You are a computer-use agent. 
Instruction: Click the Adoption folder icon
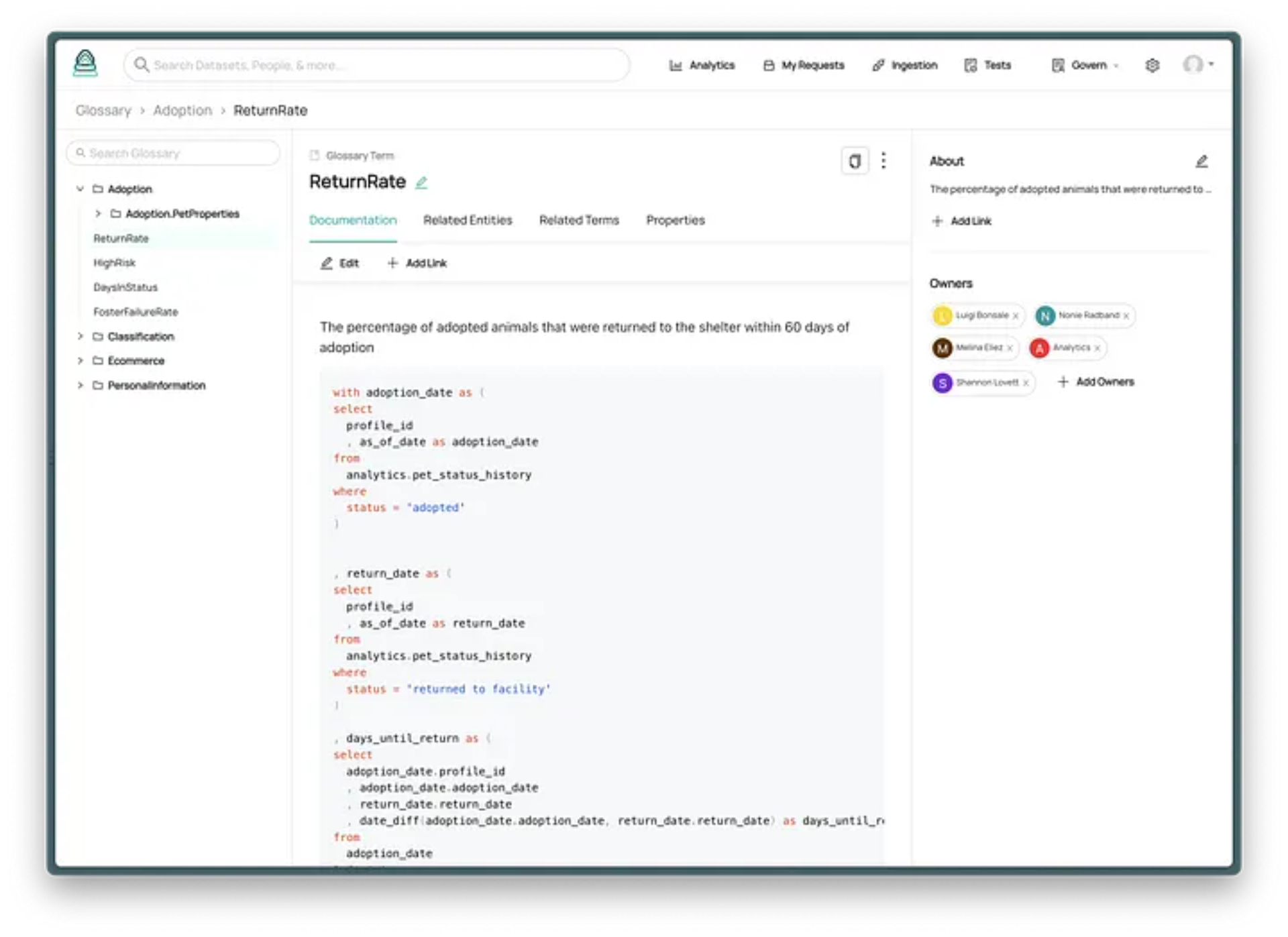coord(98,188)
